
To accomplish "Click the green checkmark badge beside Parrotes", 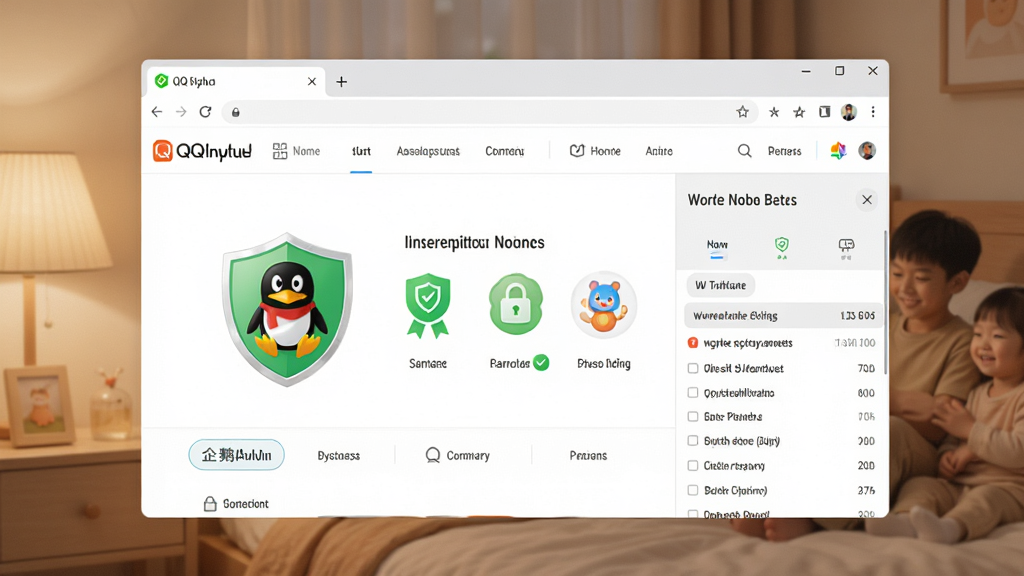I will click(x=541, y=362).
